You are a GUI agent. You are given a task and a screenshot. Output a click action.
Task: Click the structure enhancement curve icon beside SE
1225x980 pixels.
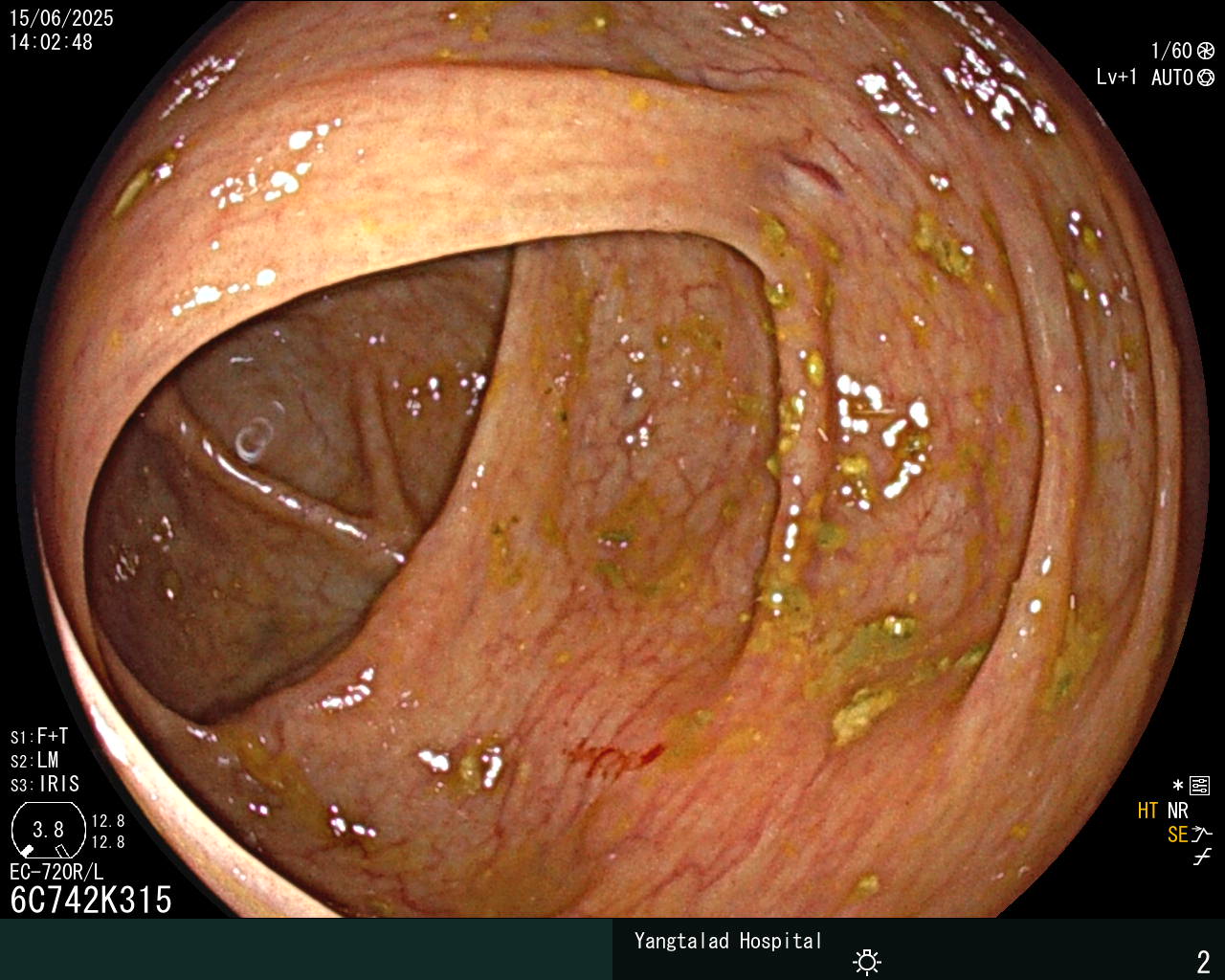point(1202,835)
